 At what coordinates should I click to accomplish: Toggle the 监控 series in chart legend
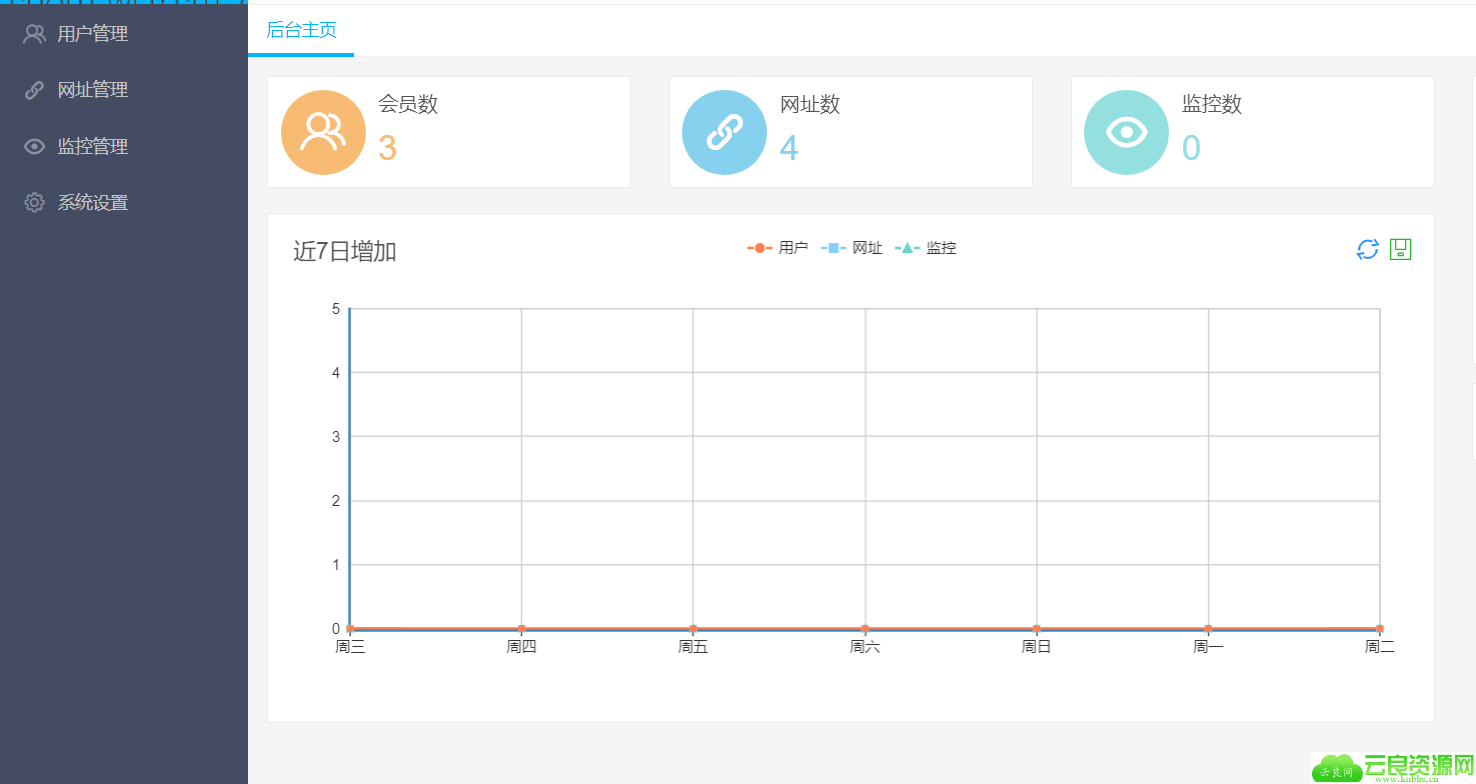coord(926,248)
